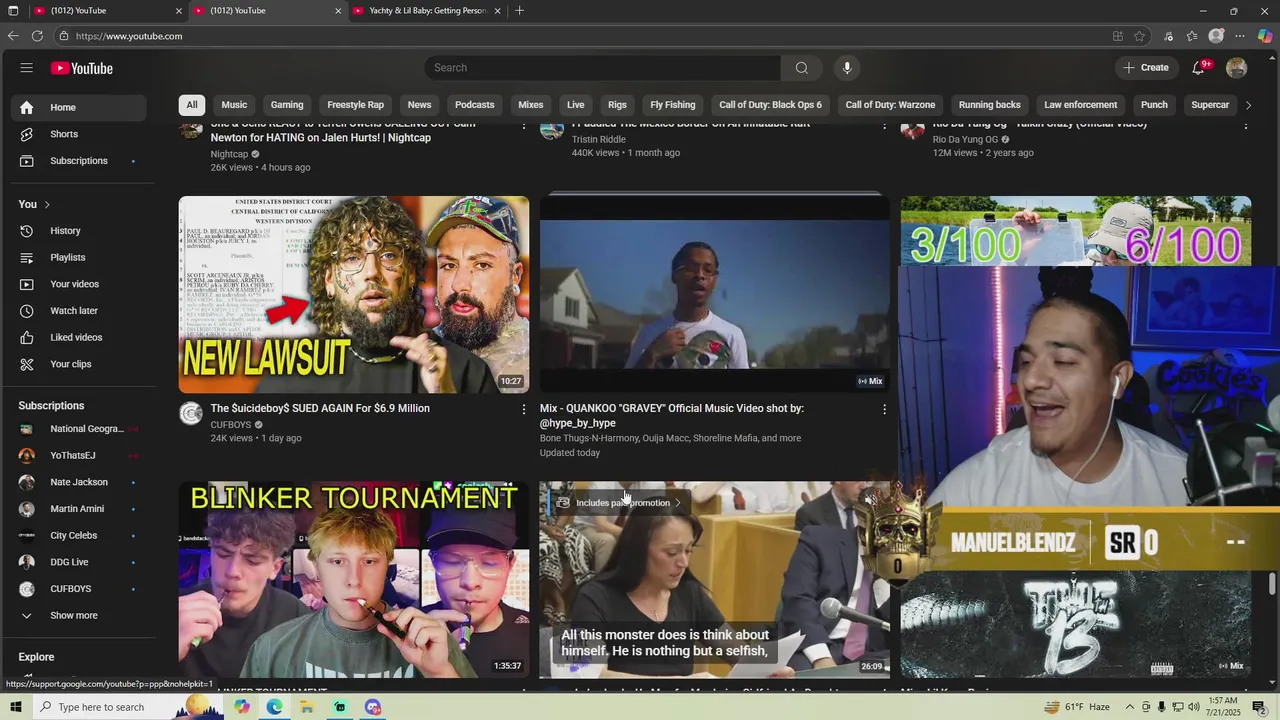Viewport: 1280px width, 720px height.
Task: Select the All filter chip
Action: 192,105
